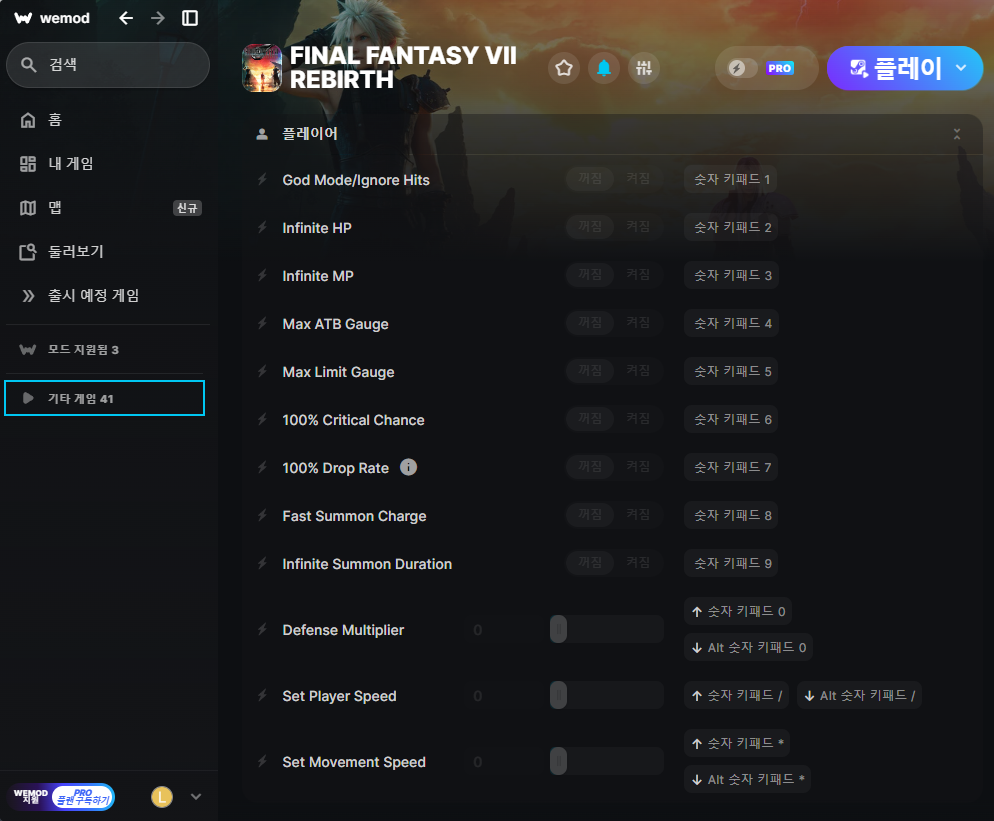Go back with the left arrow
Screen dimensions: 994x821
126,18
